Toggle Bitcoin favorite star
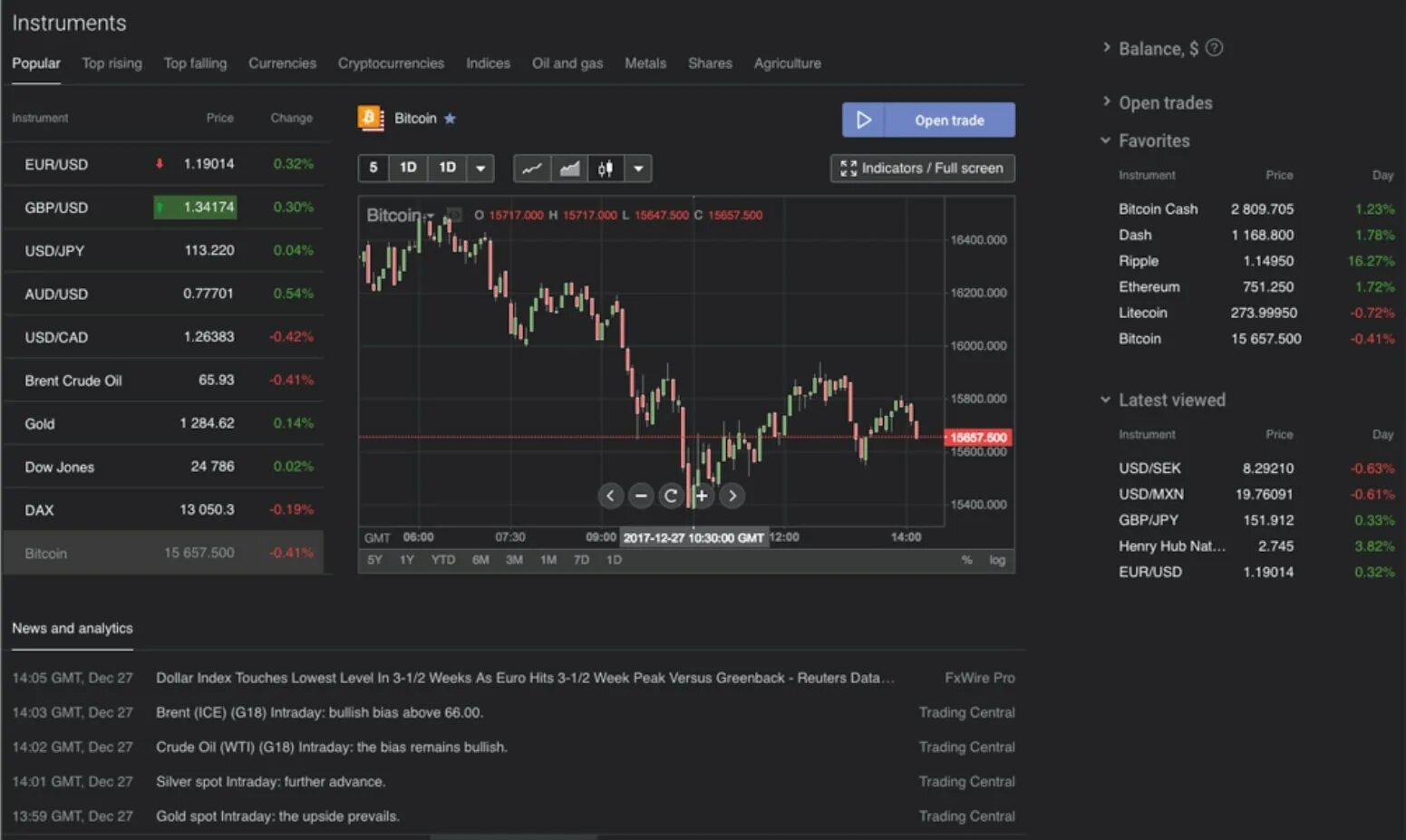The width and height of the screenshot is (1406, 840). [450, 119]
